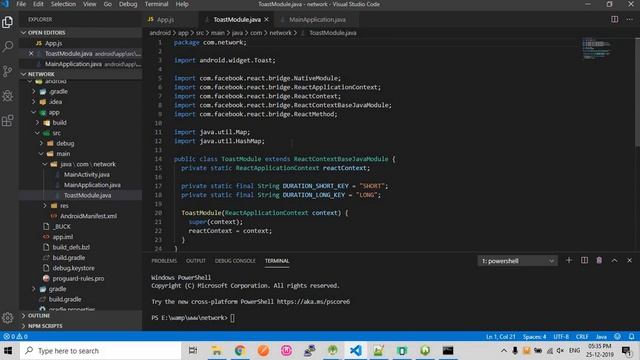Expand the build folder
Viewport: 640px width, 360px height.
[x=38, y=122]
